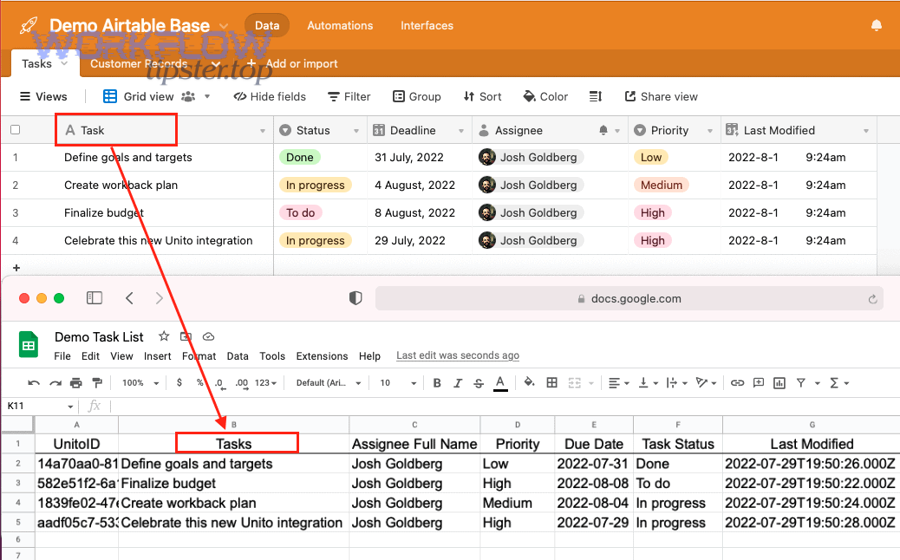
Task: Add a new record with plus icon
Action: point(16,267)
